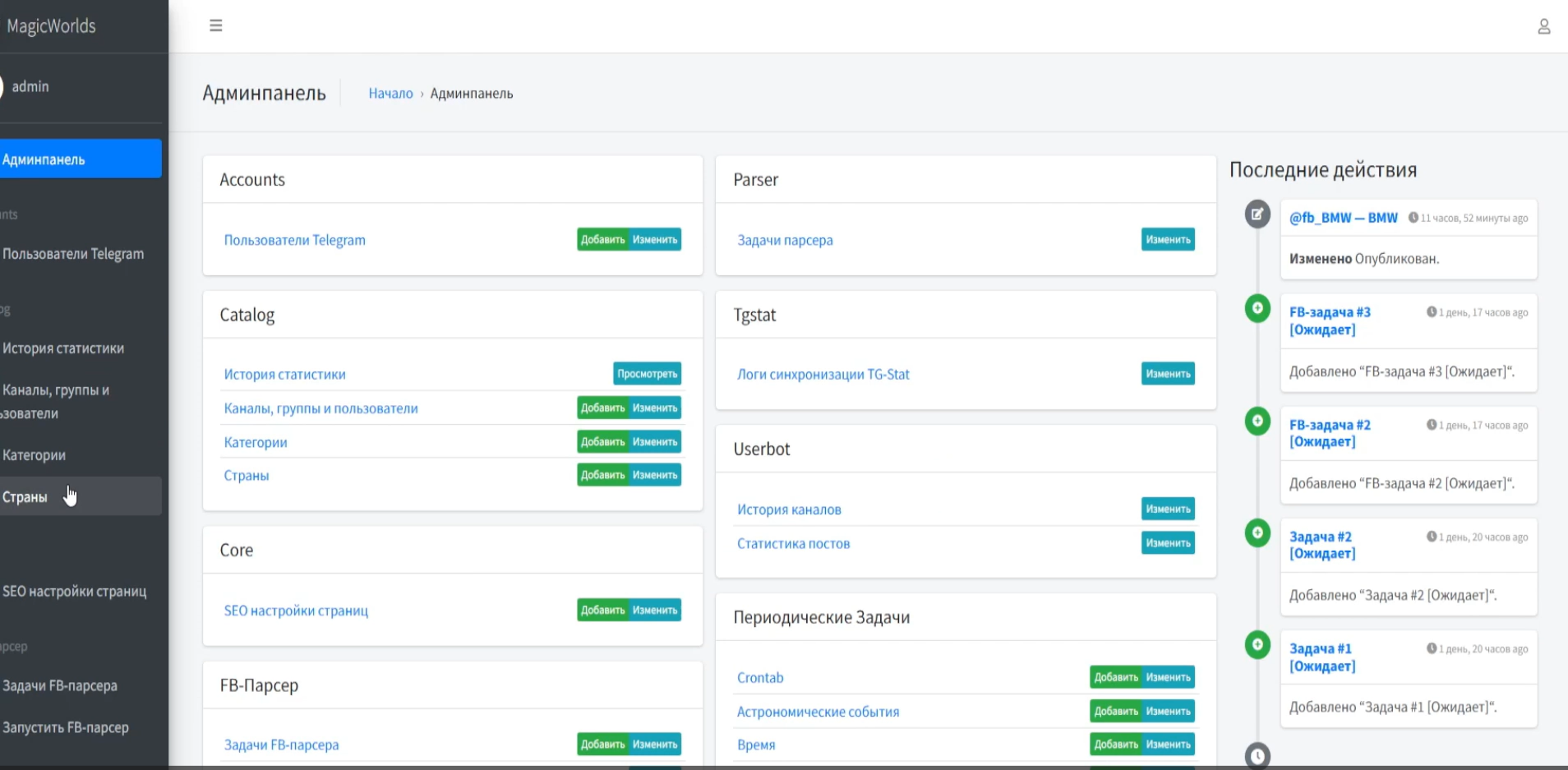Click Добавить for Crontab
This screenshot has height=770, width=1568.
pos(1116,677)
